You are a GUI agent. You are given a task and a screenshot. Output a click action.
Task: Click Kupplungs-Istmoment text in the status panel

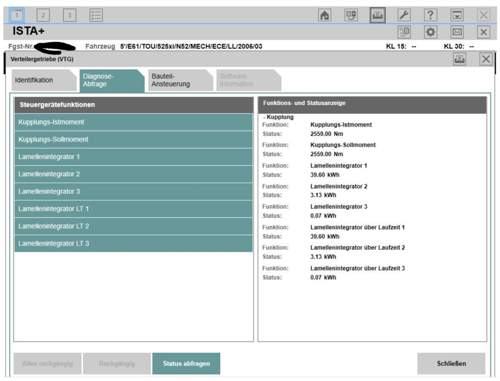(341, 125)
